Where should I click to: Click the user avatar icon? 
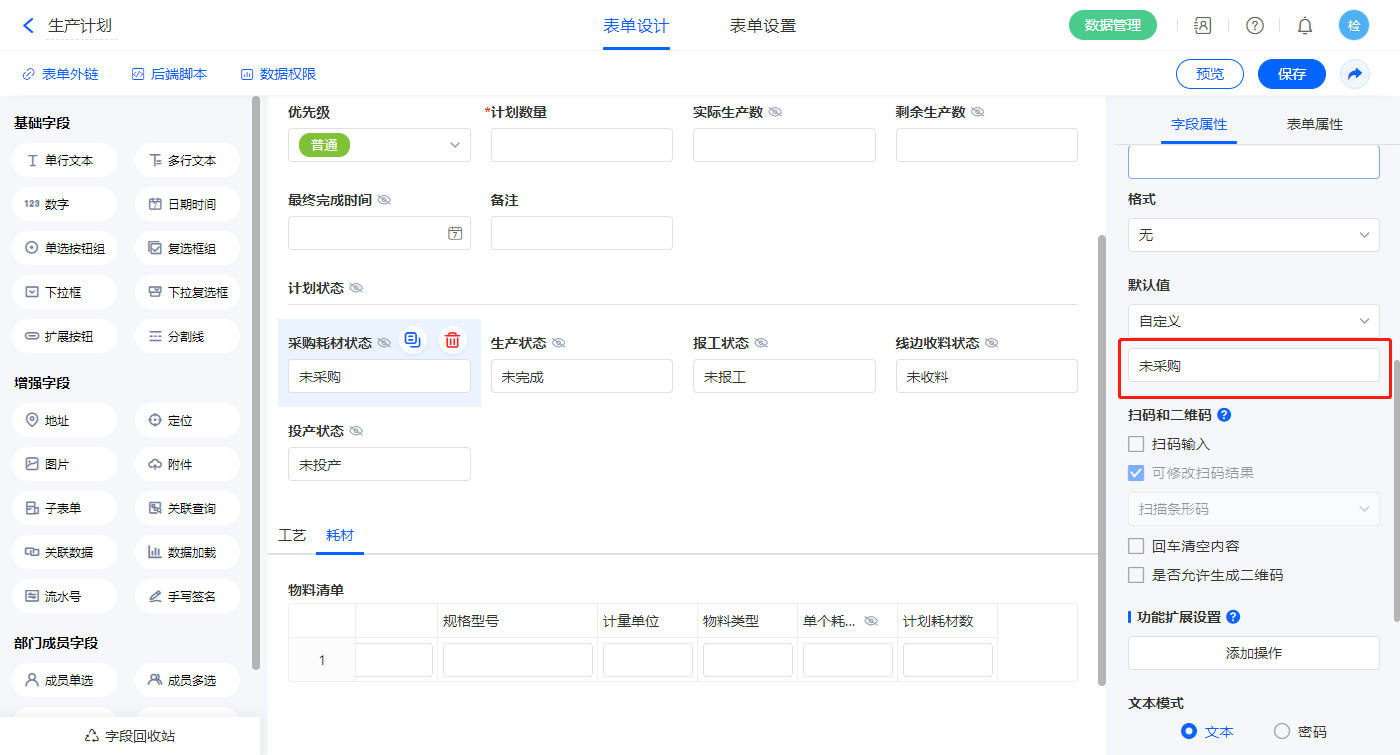click(1354, 26)
